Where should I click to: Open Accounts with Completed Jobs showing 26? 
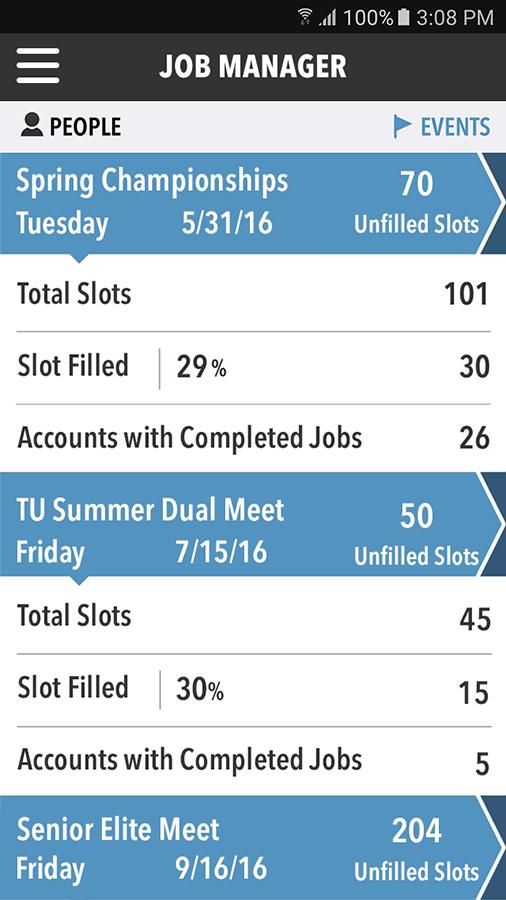coord(253,439)
